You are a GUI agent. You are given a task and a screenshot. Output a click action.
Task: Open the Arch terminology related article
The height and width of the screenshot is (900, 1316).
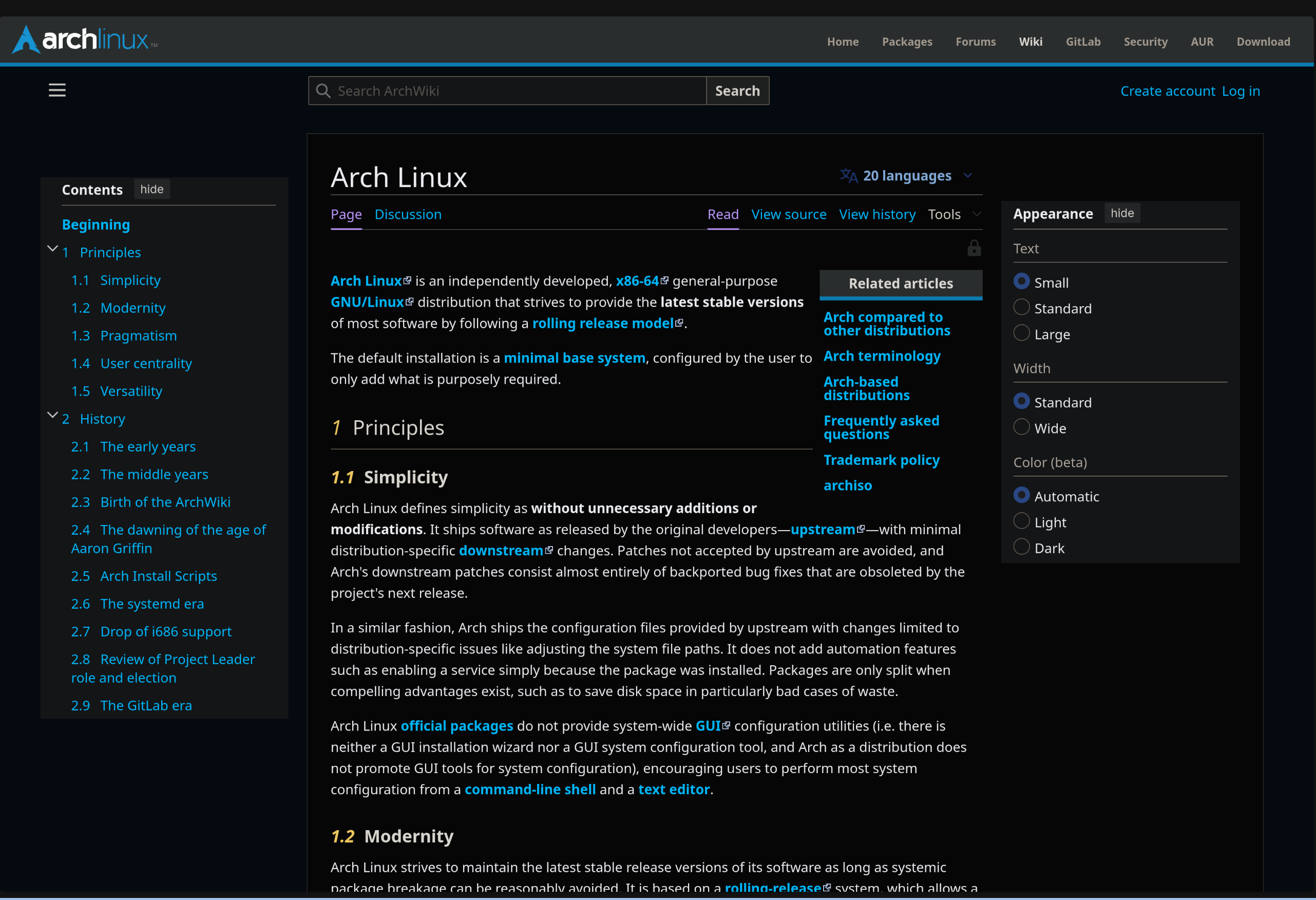click(x=882, y=357)
